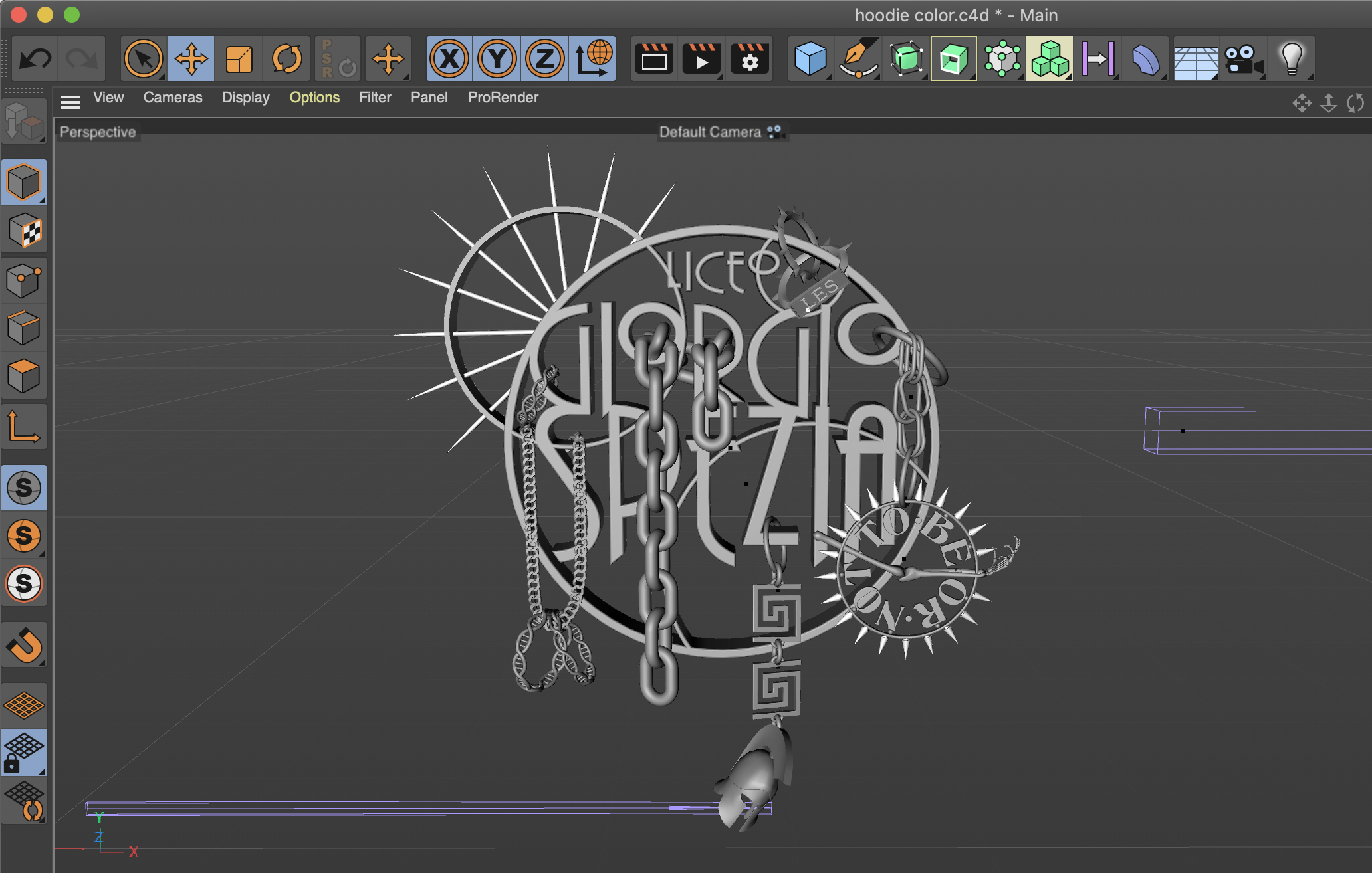This screenshot has height=873, width=1372.
Task: Open the Cameras menu
Action: click(173, 98)
